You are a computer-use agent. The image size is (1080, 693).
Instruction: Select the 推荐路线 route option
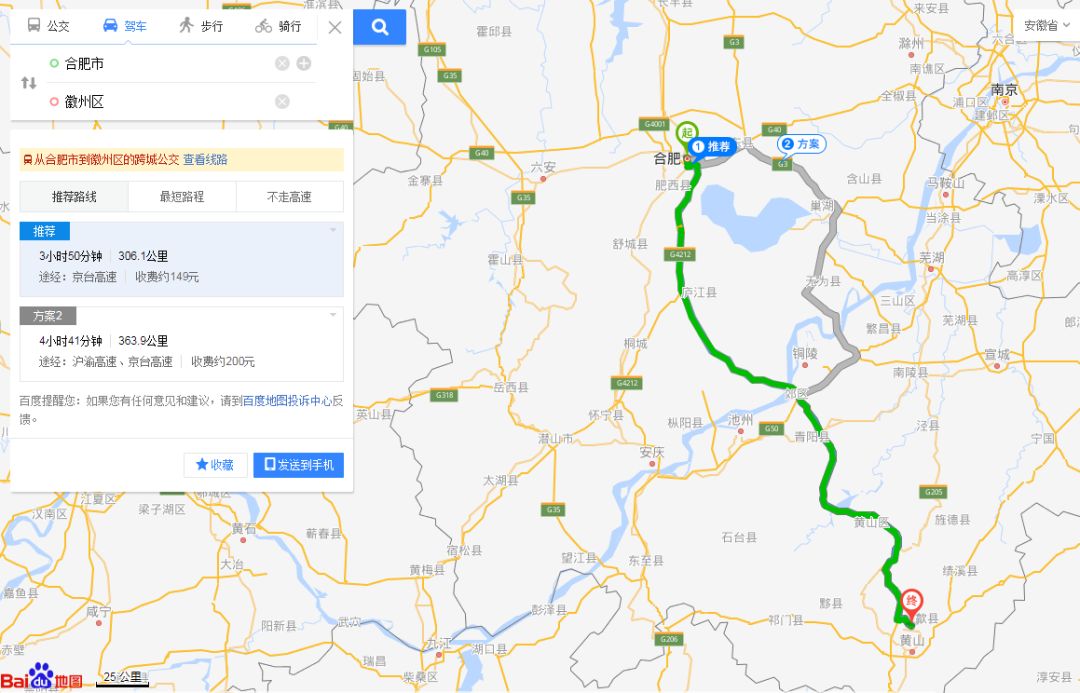pyautogui.click(x=74, y=196)
